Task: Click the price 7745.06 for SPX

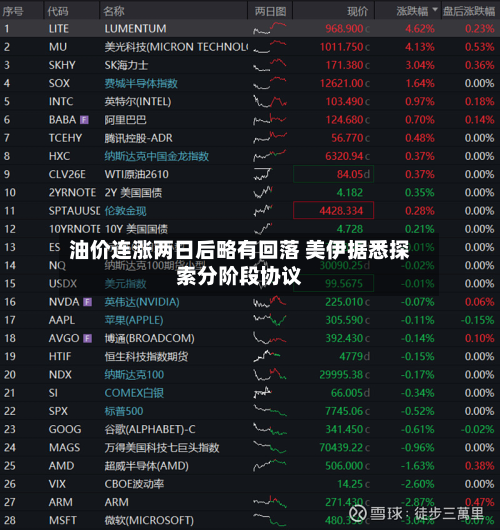Action: coord(344,411)
